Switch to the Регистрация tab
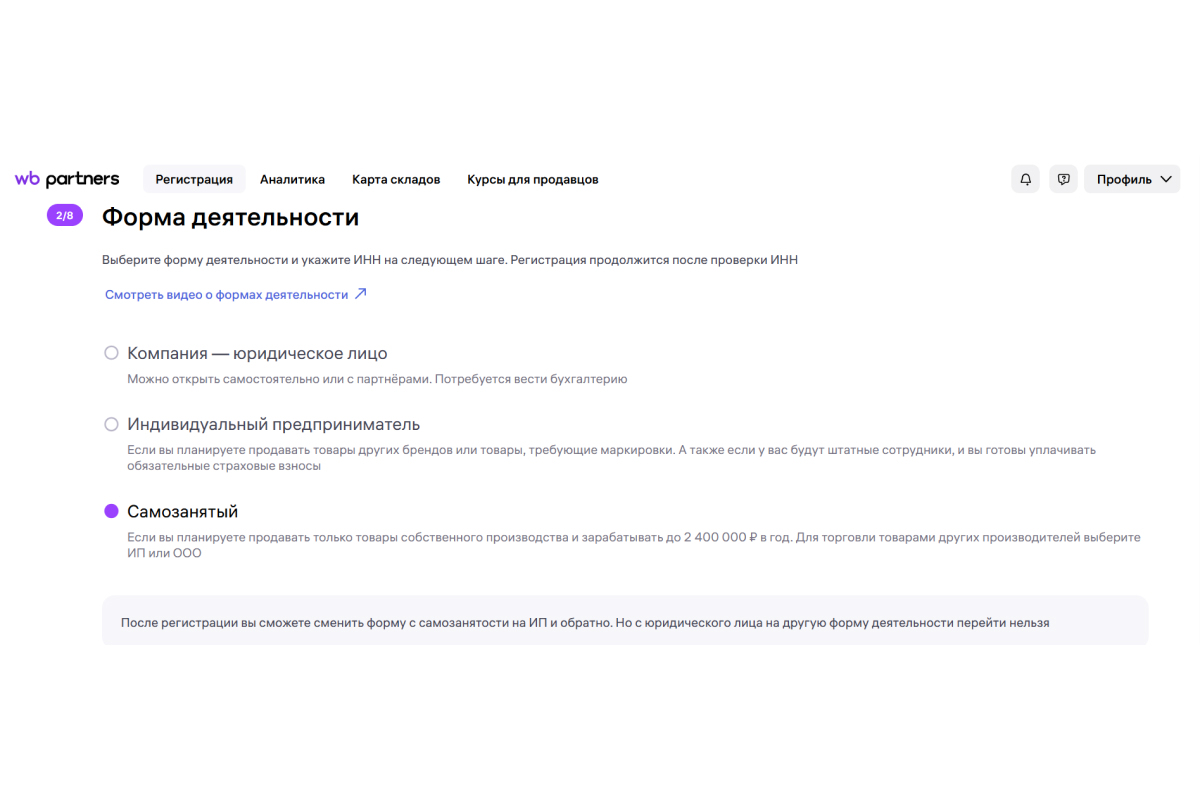 pos(194,179)
